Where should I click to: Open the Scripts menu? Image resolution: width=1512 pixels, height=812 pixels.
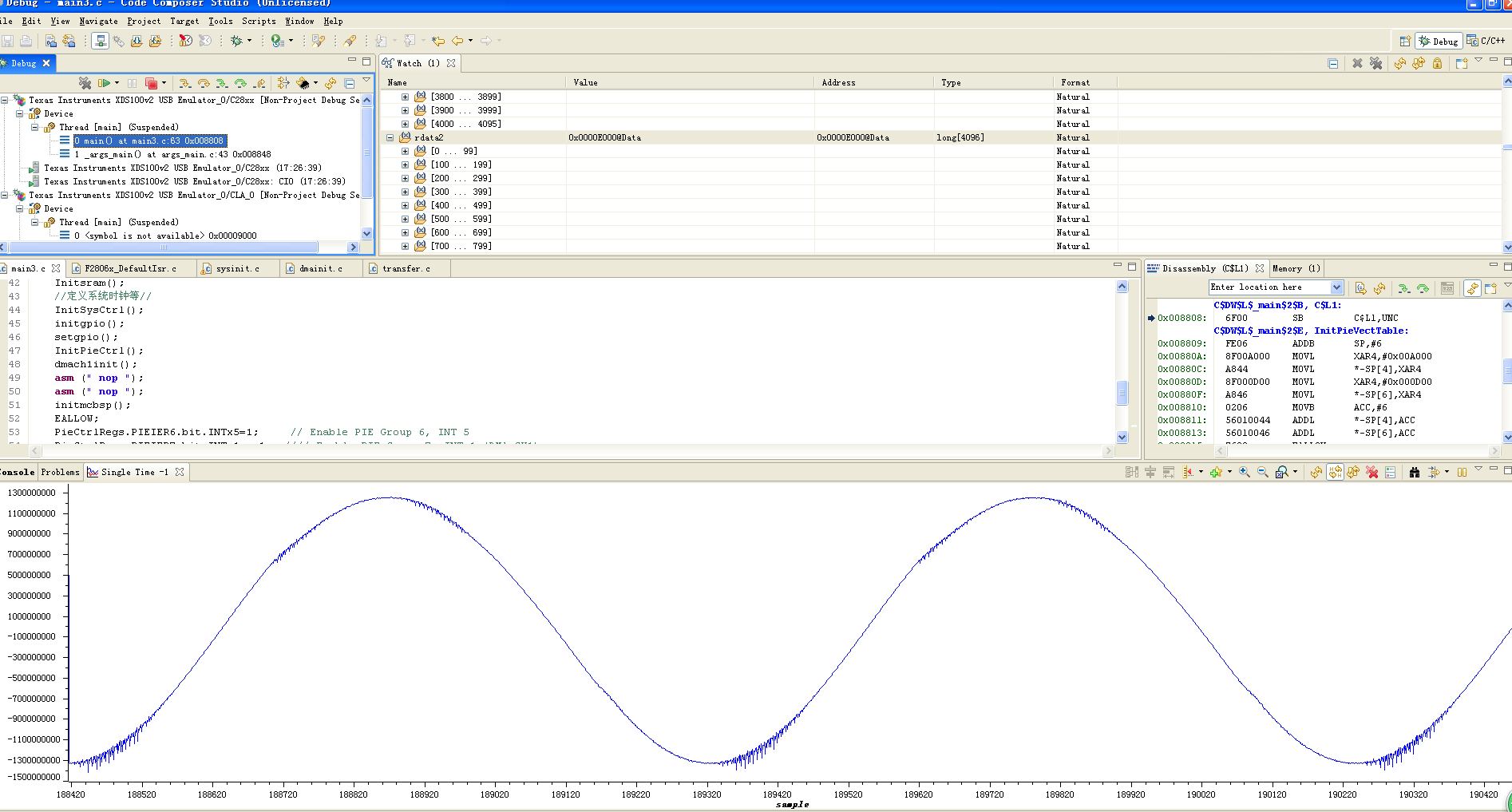click(x=259, y=22)
